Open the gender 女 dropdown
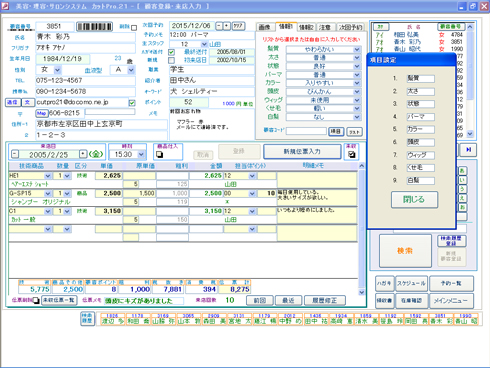This screenshot has width=490, height=368. 57,70
